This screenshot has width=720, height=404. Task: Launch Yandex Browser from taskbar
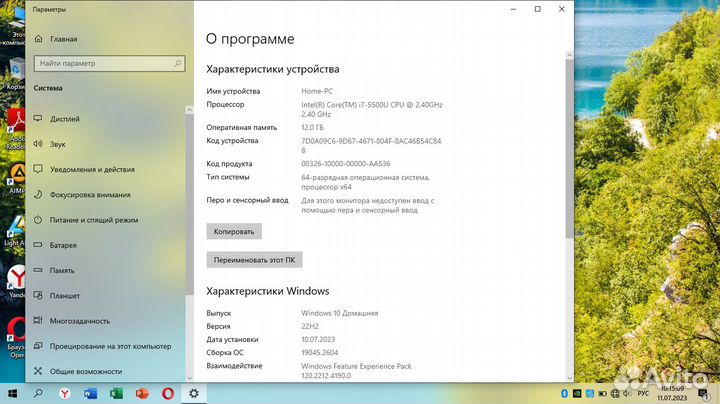[x=65, y=393]
